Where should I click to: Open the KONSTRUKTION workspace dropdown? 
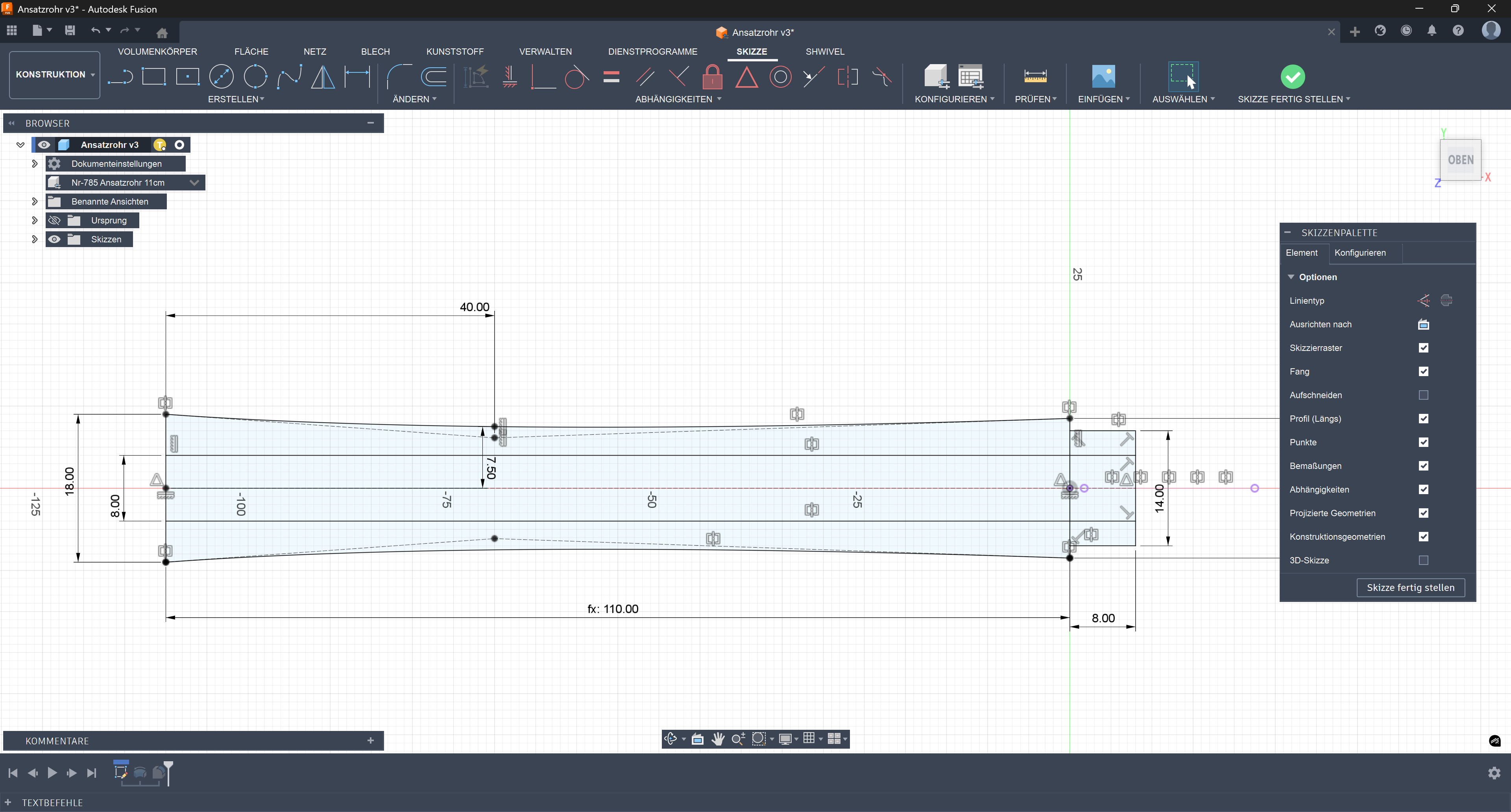tap(55, 74)
